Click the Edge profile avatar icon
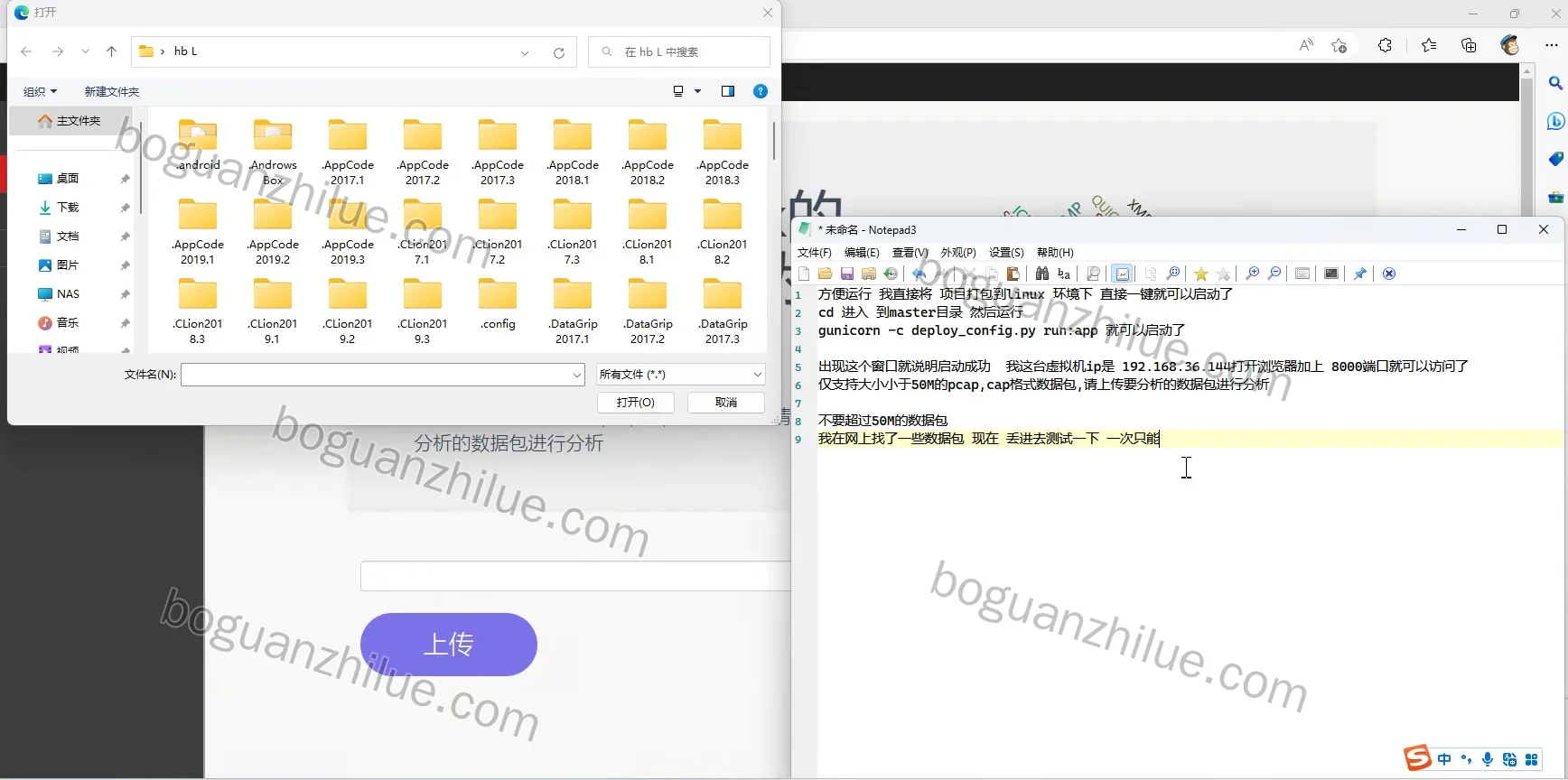The width and height of the screenshot is (1568, 780). 1510,45
